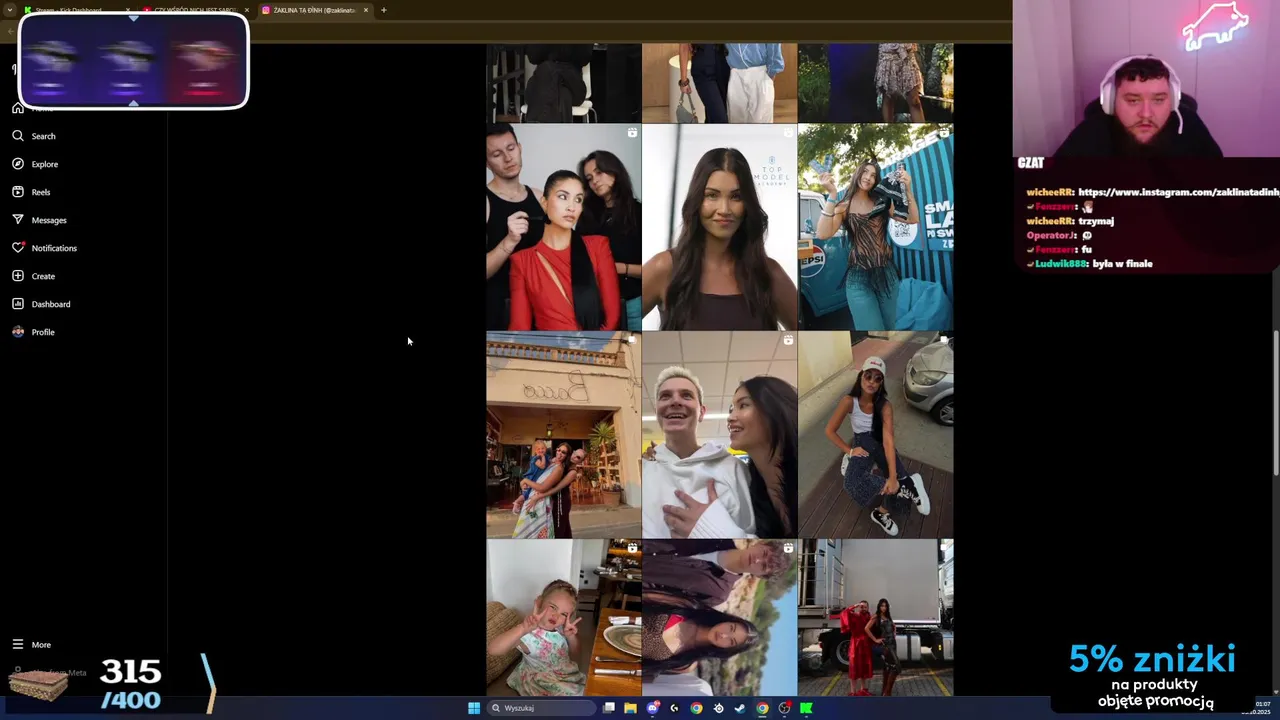Open the Top Model Academy portrait post
1280x720 pixels.
(x=719, y=227)
